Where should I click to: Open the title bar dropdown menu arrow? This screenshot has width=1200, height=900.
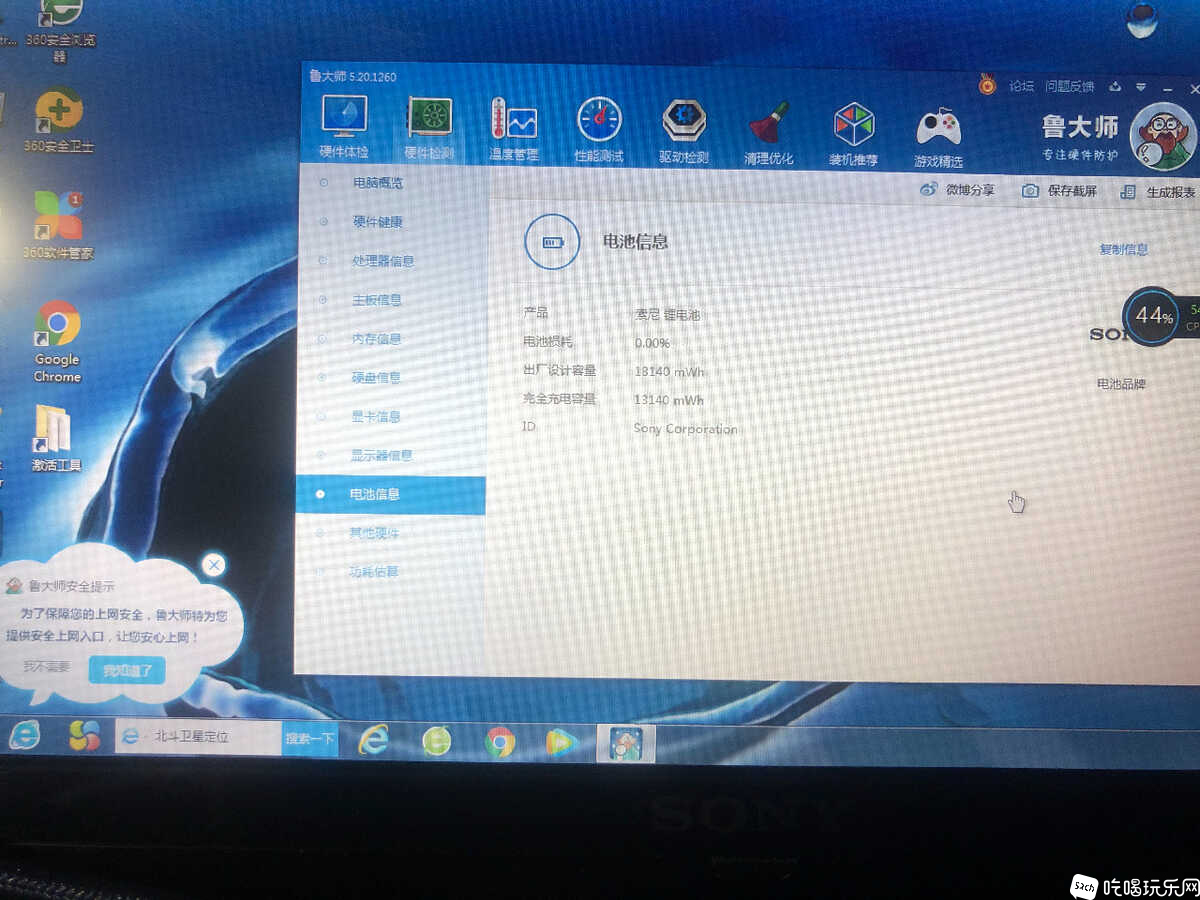coord(1141,88)
